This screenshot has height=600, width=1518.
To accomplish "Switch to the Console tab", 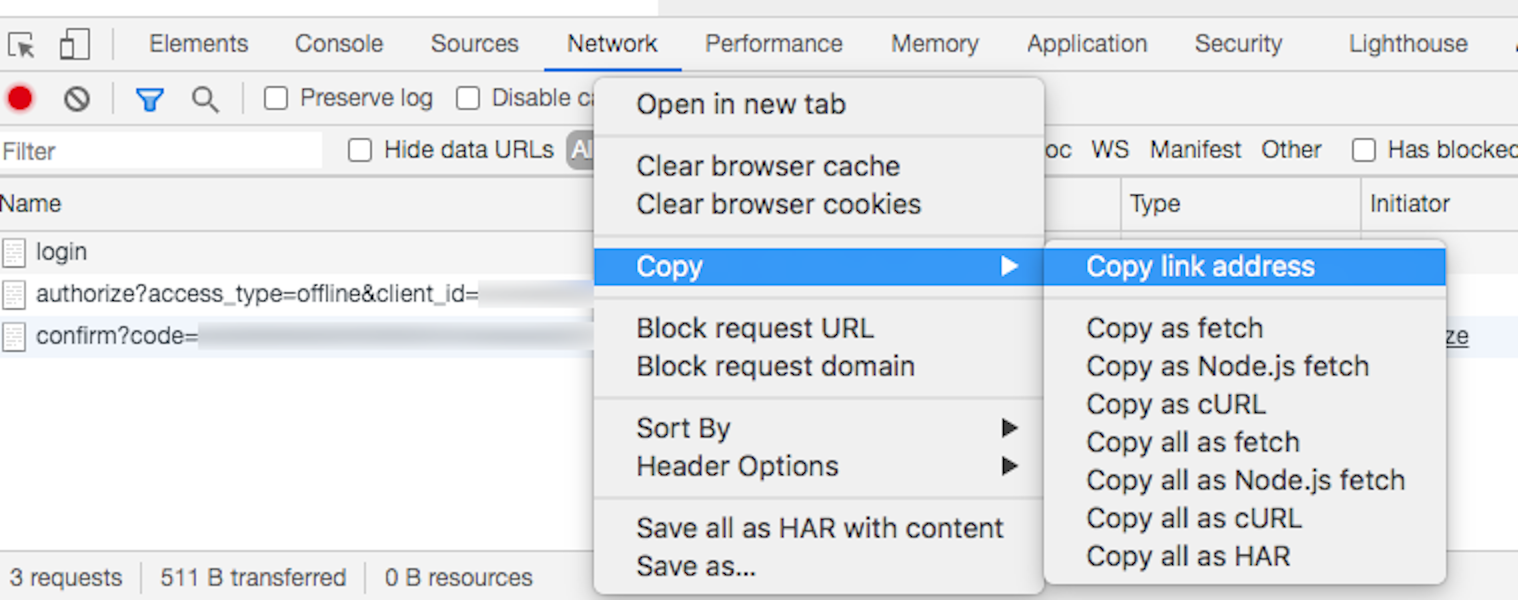I will coord(339,44).
